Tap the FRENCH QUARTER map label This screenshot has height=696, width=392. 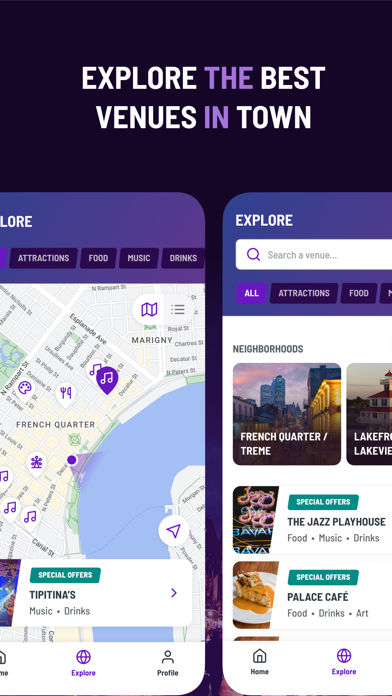[55, 425]
